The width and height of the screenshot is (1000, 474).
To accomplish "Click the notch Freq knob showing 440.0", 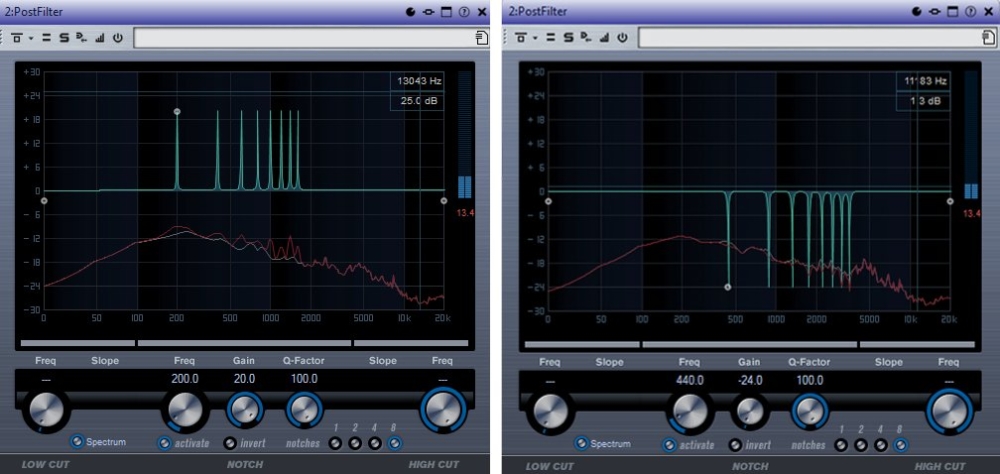I will [x=689, y=410].
